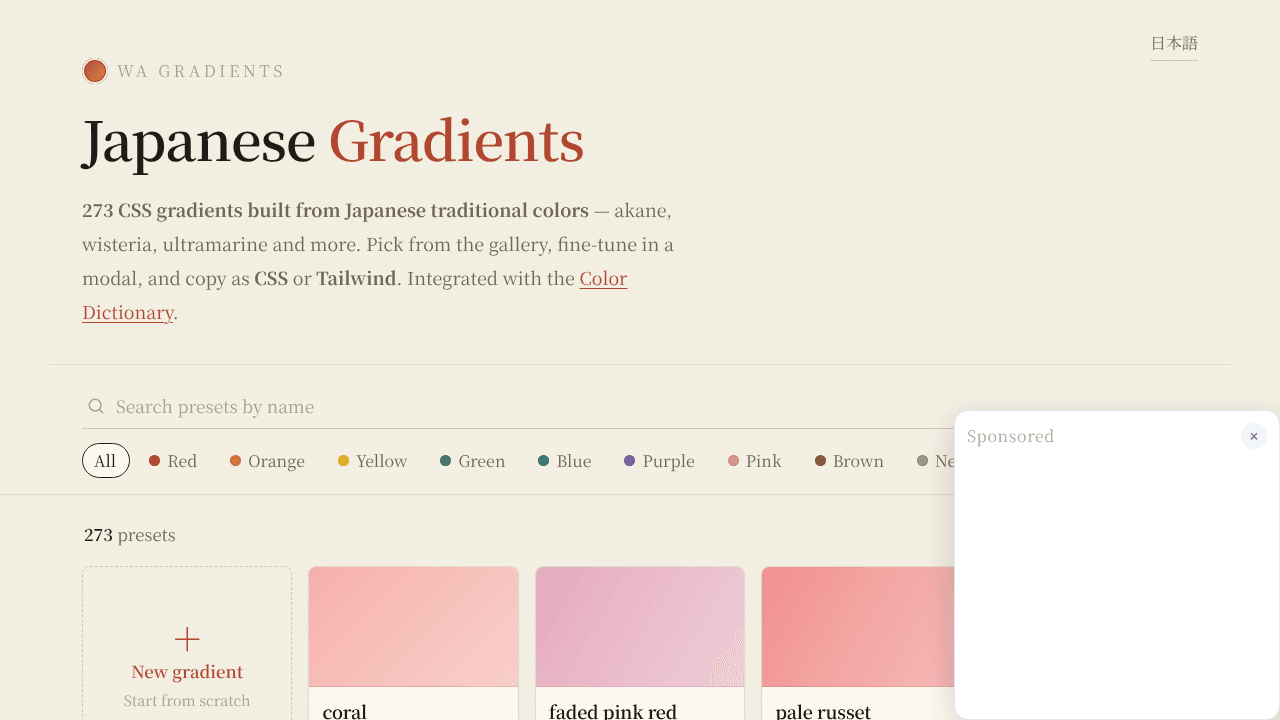Filter presets by Orange
This screenshot has width=1280, height=720.
click(x=267, y=461)
